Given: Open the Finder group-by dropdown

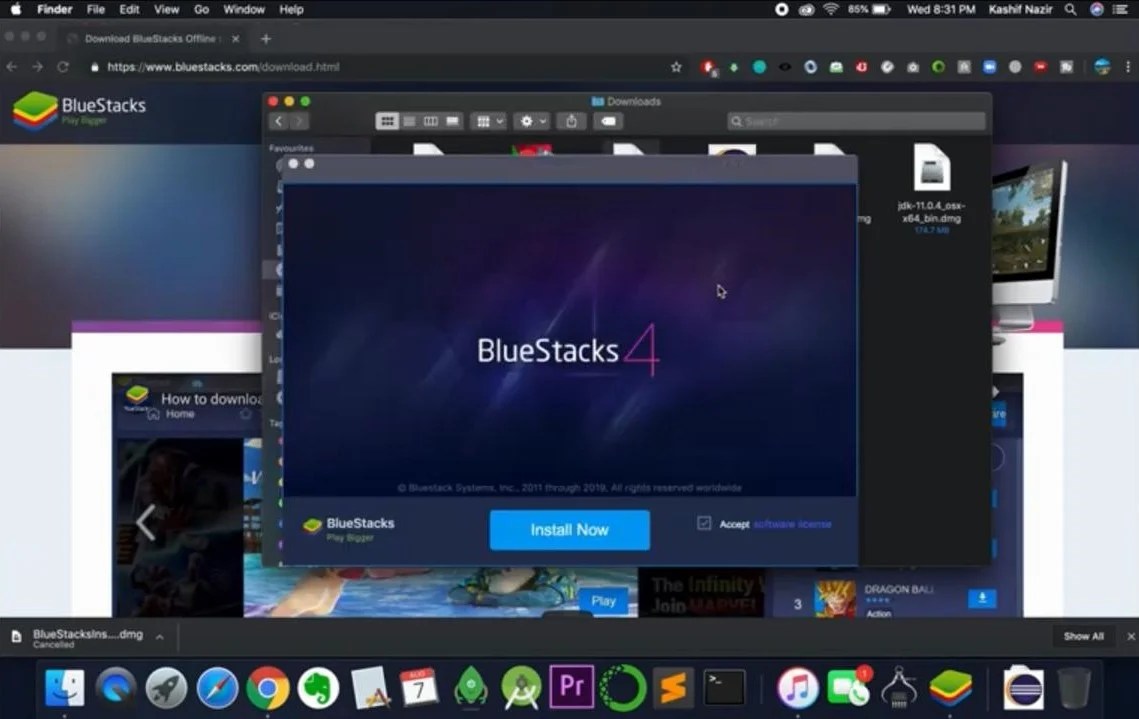Looking at the screenshot, I should coord(488,121).
